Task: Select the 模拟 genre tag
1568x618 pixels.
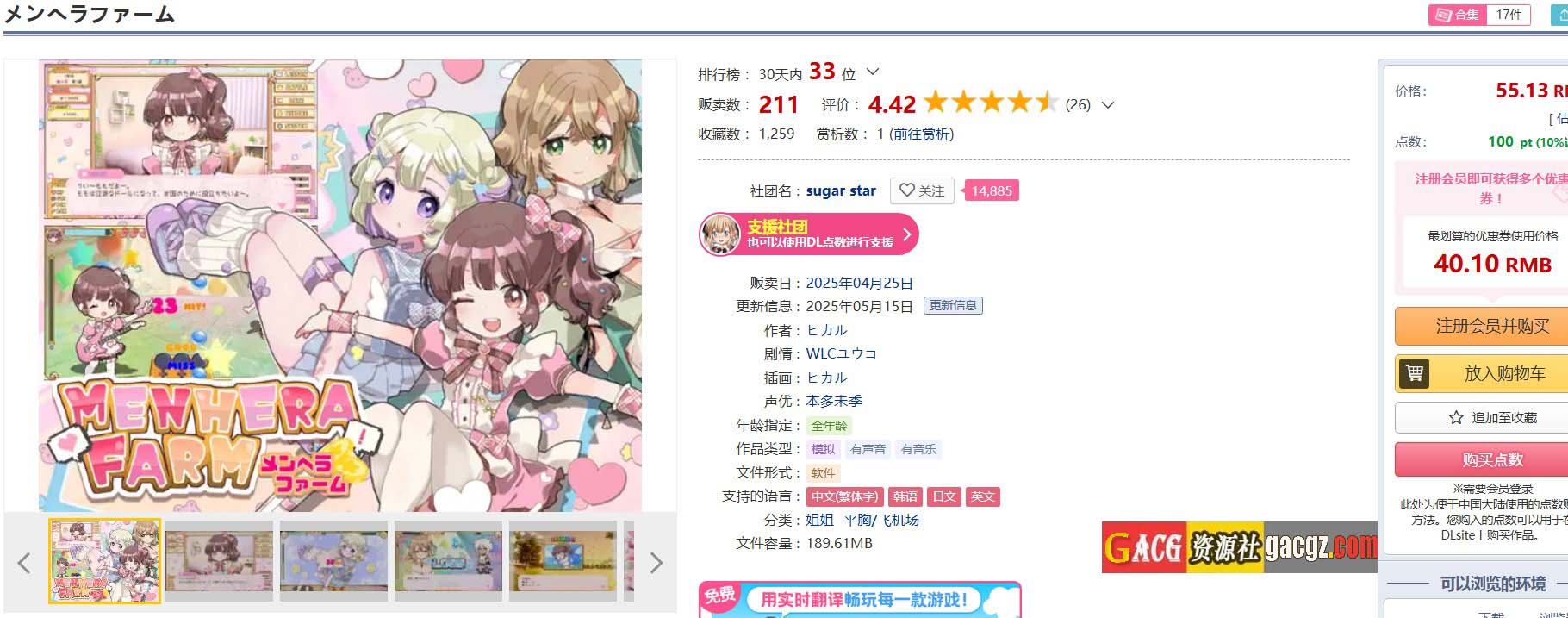Action: (x=823, y=449)
